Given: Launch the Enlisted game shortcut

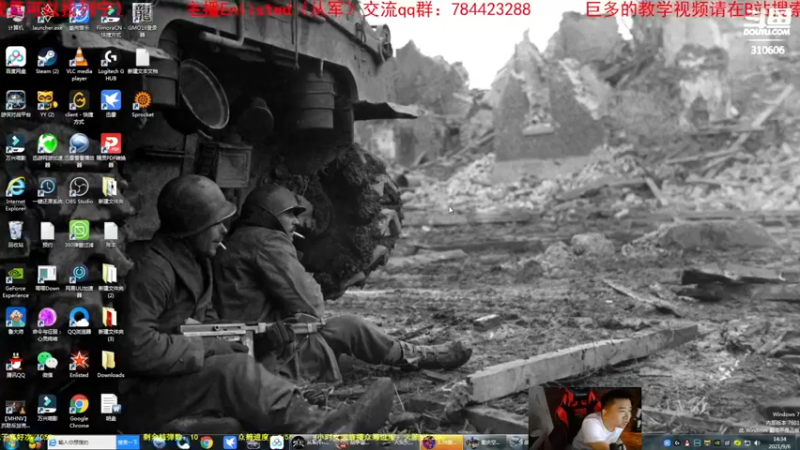Looking at the screenshot, I should (79, 364).
